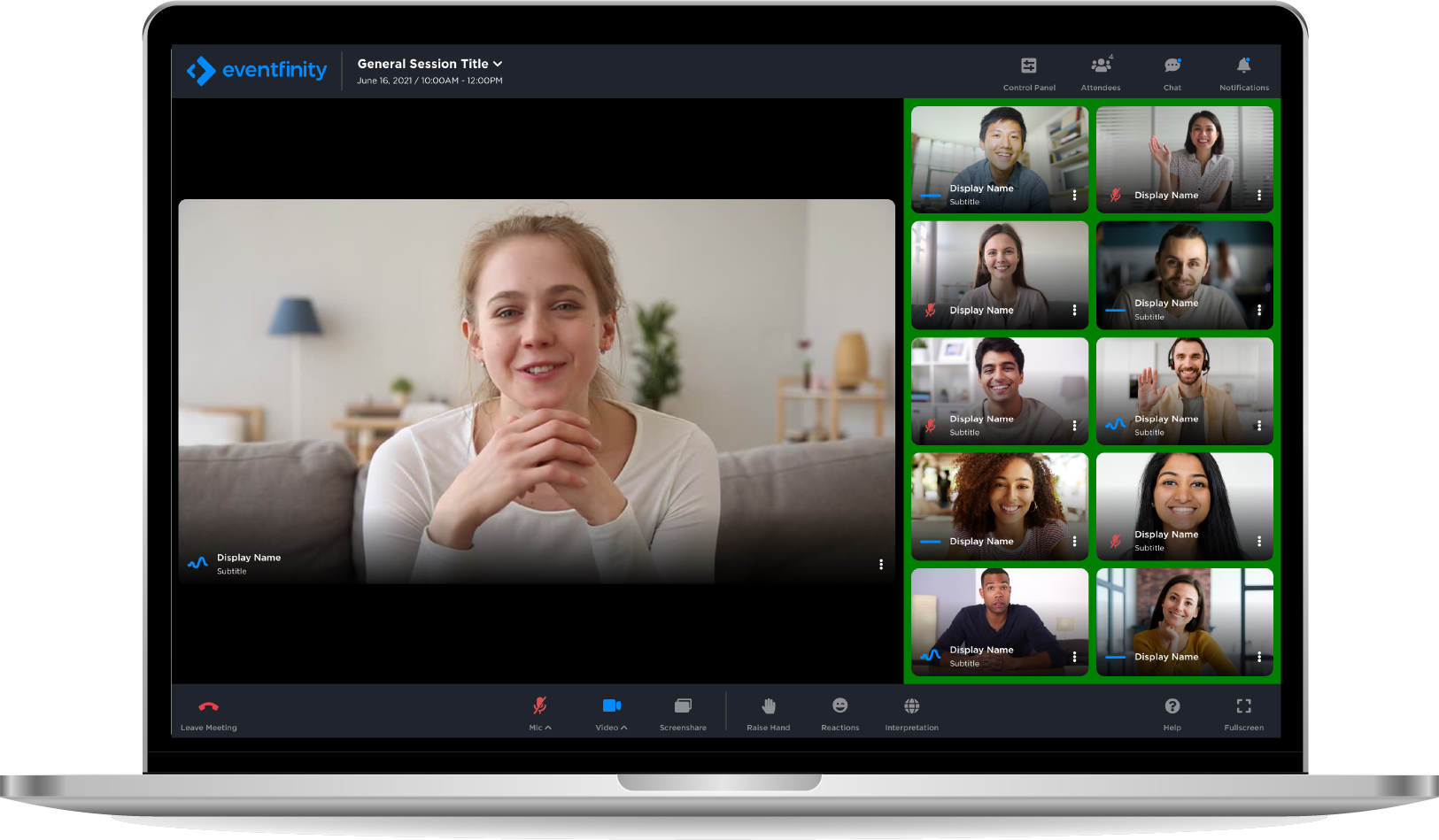Click audio indicator on teal-background bearded man's tile
Screen dimensions: 1439x840
tap(1116, 310)
